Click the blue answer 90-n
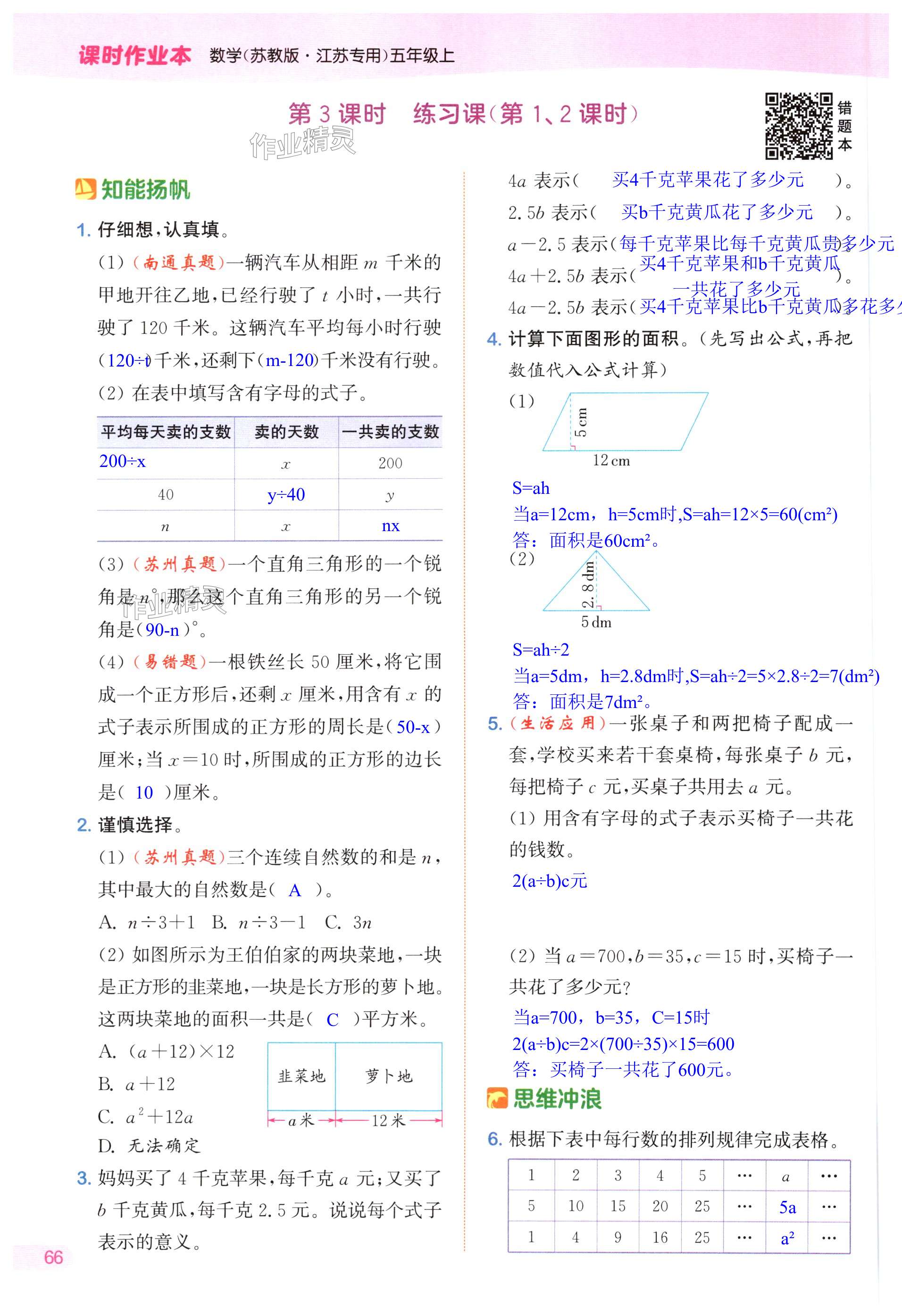 pos(162,630)
